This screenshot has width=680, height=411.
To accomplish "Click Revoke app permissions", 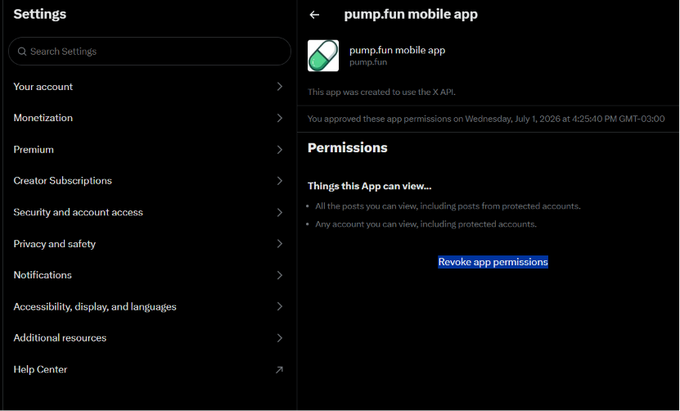I will (493, 262).
